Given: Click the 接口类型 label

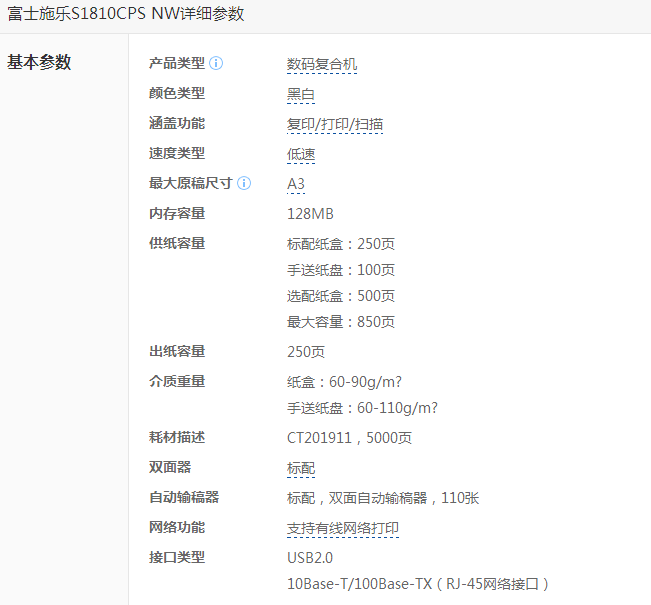Looking at the screenshot, I should click(177, 557).
